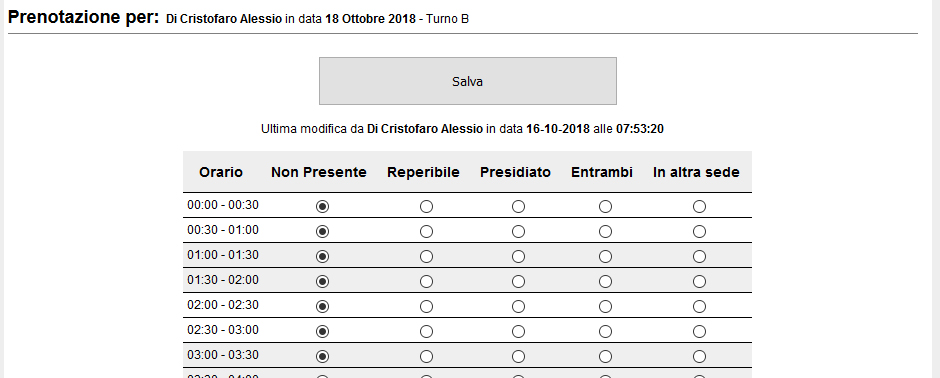940x378 pixels.
Task: Select Presidiato for 00:00 - 00:30
Action: pyautogui.click(x=519, y=207)
